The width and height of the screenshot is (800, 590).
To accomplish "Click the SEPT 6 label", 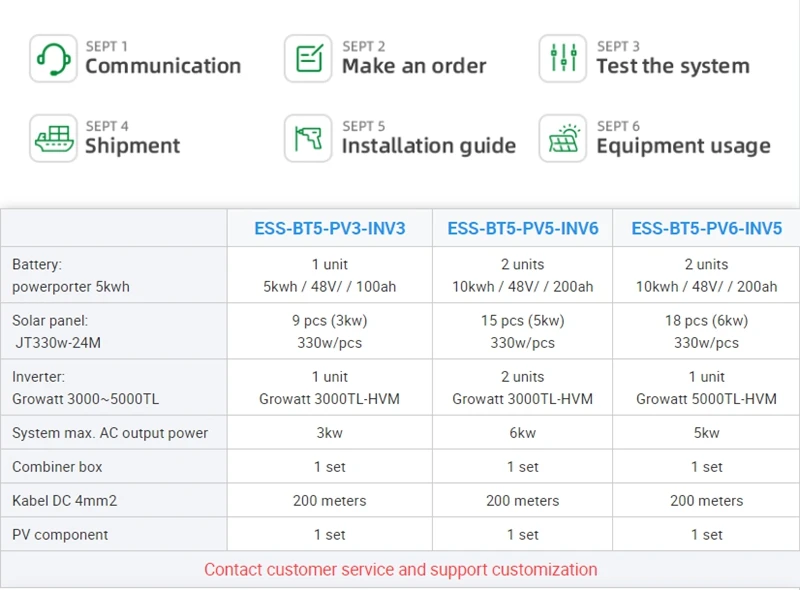I will tap(618, 126).
